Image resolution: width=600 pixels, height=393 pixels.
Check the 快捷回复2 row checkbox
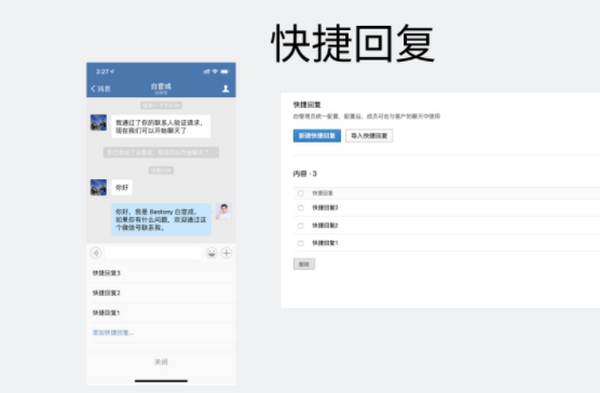[301, 226]
